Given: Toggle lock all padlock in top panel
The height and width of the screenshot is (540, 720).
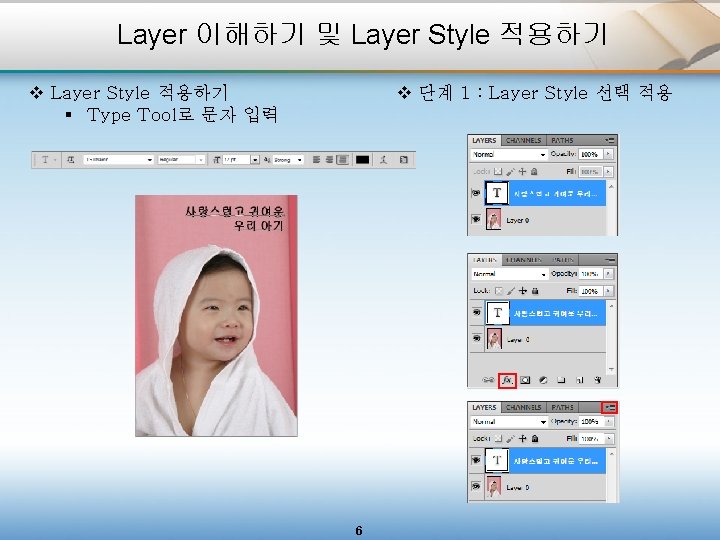Looking at the screenshot, I should click(534, 171).
